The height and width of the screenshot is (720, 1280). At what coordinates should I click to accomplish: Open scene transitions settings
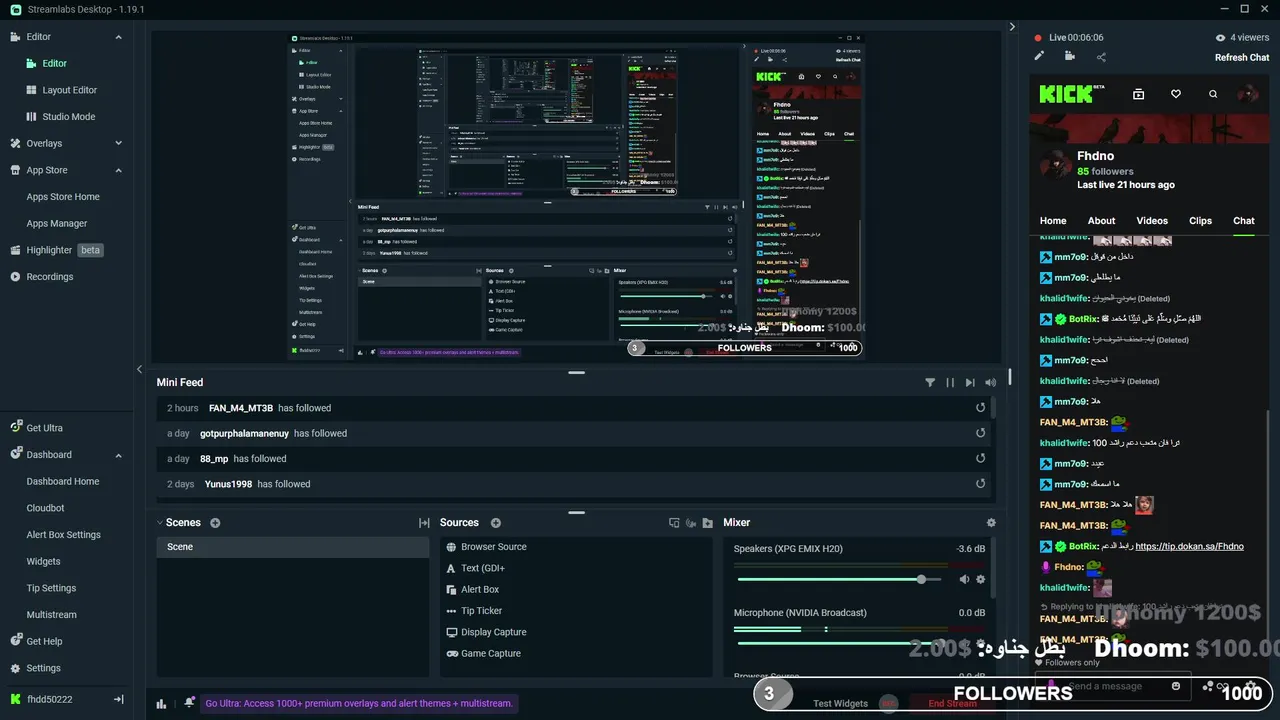[424, 523]
